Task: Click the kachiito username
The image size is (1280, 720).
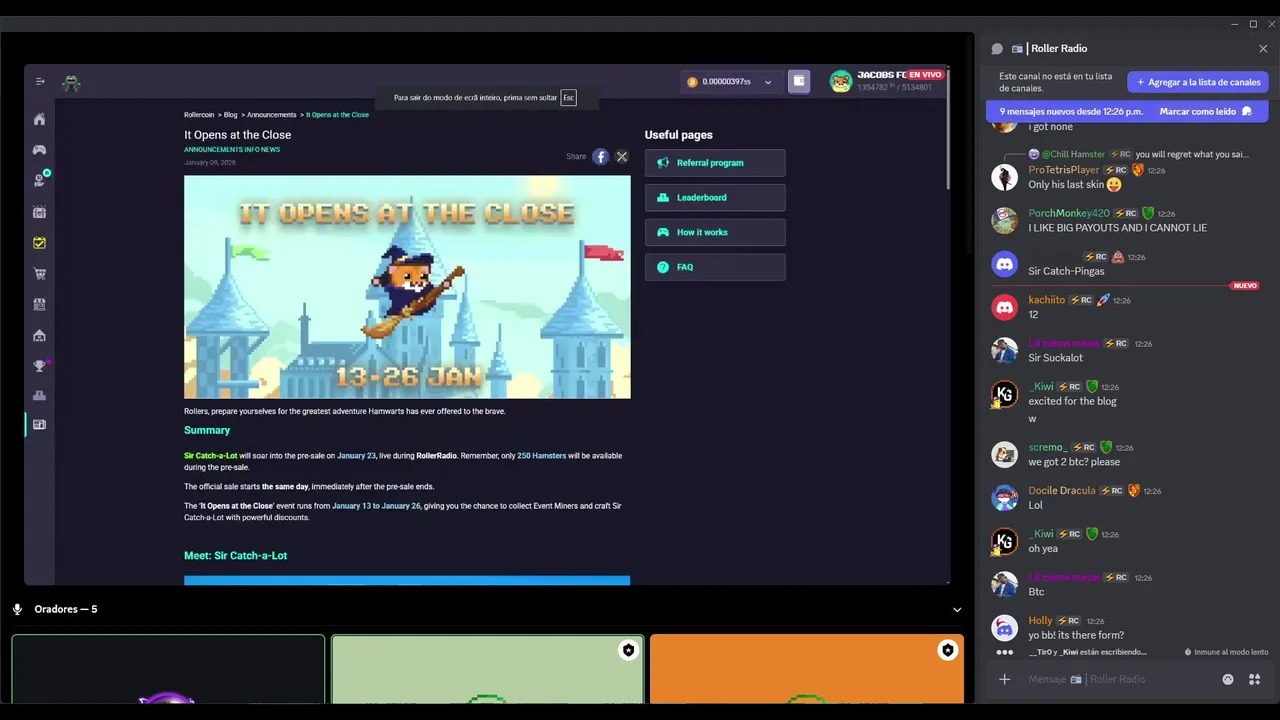Action: (x=1046, y=300)
